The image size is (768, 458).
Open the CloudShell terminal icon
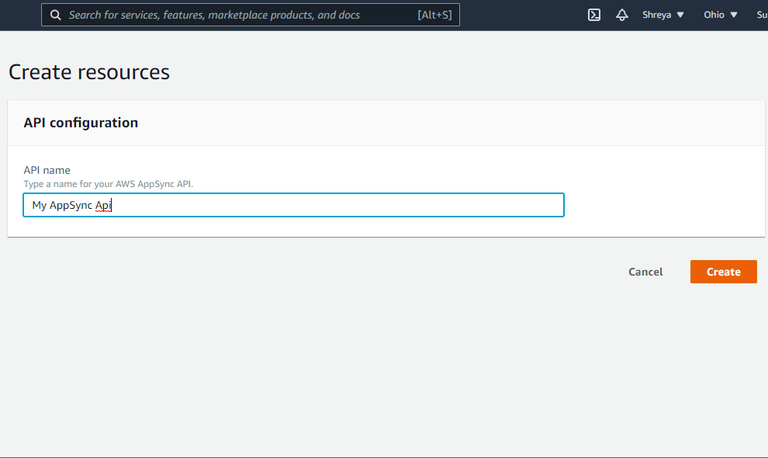[x=594, y=15]
